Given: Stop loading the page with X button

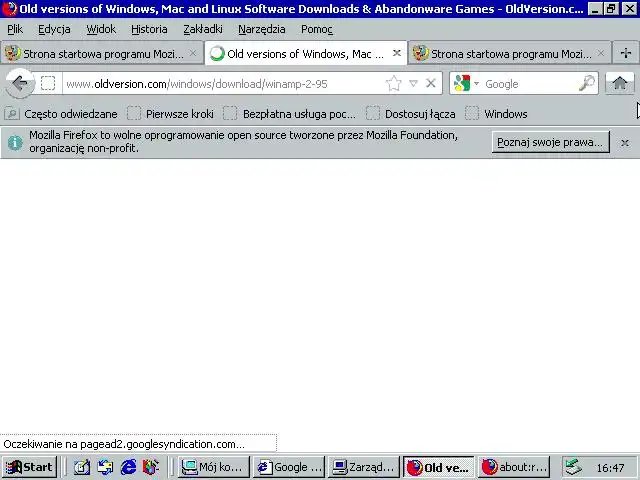Looking at the screenshot, I should click(431, 84).
